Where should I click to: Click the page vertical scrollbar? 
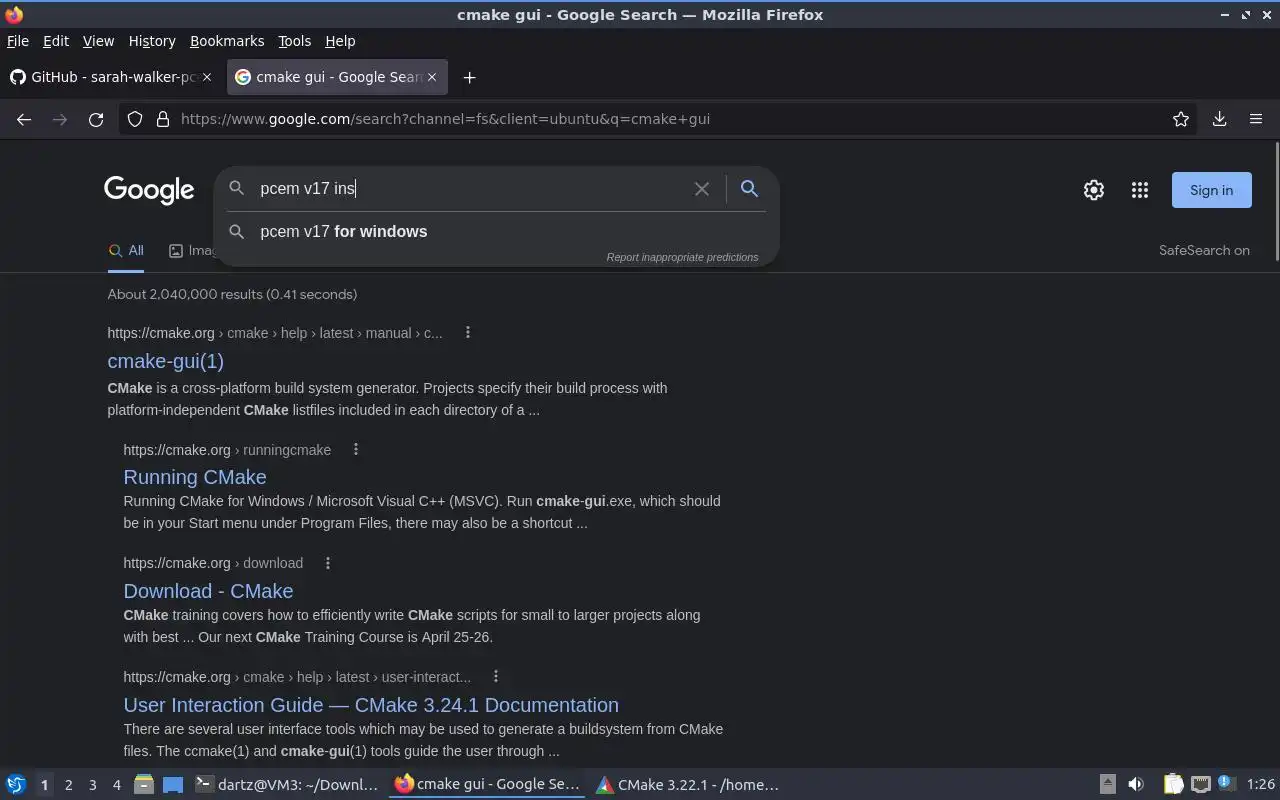[x=1276, y=202]
